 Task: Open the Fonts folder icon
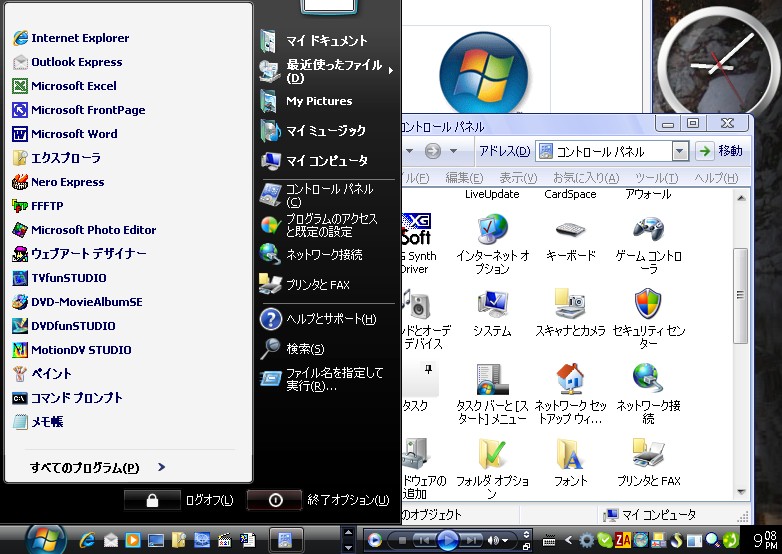(x=570, y=455)
